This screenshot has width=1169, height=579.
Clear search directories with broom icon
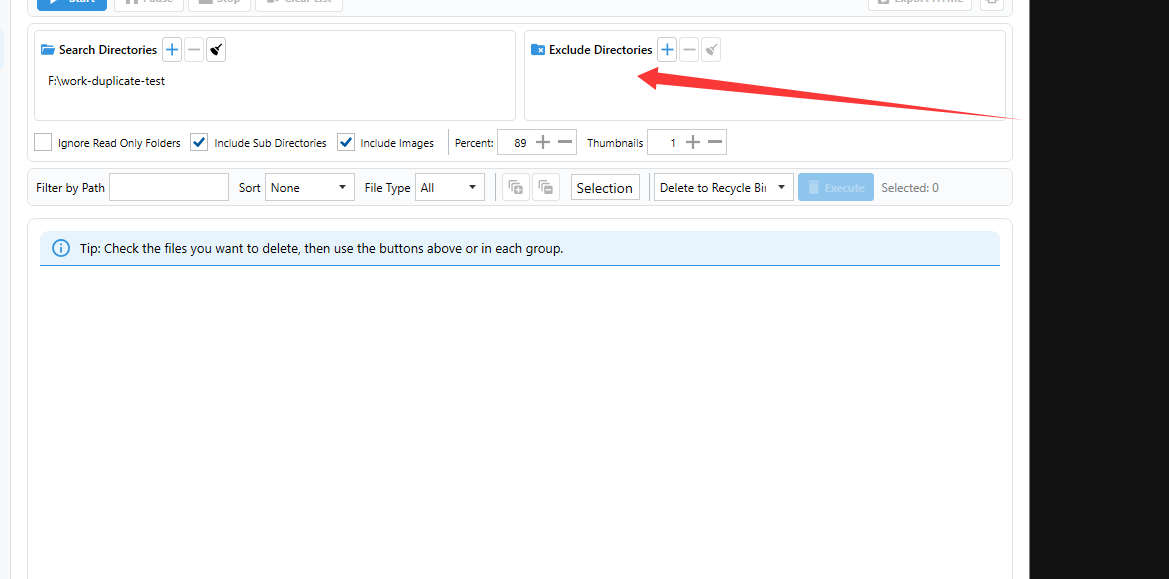(x=216, y=50)
